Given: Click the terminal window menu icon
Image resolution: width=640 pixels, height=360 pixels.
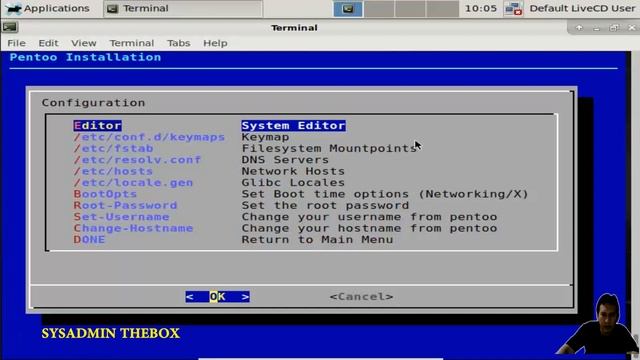Looking at the screenshot, I should [x=9, y=27].
